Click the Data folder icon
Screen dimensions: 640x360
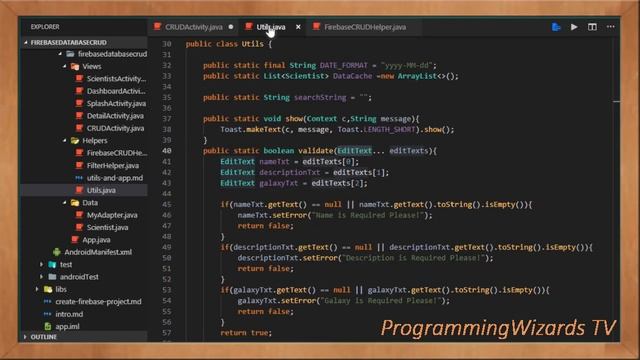pos(75,202)
